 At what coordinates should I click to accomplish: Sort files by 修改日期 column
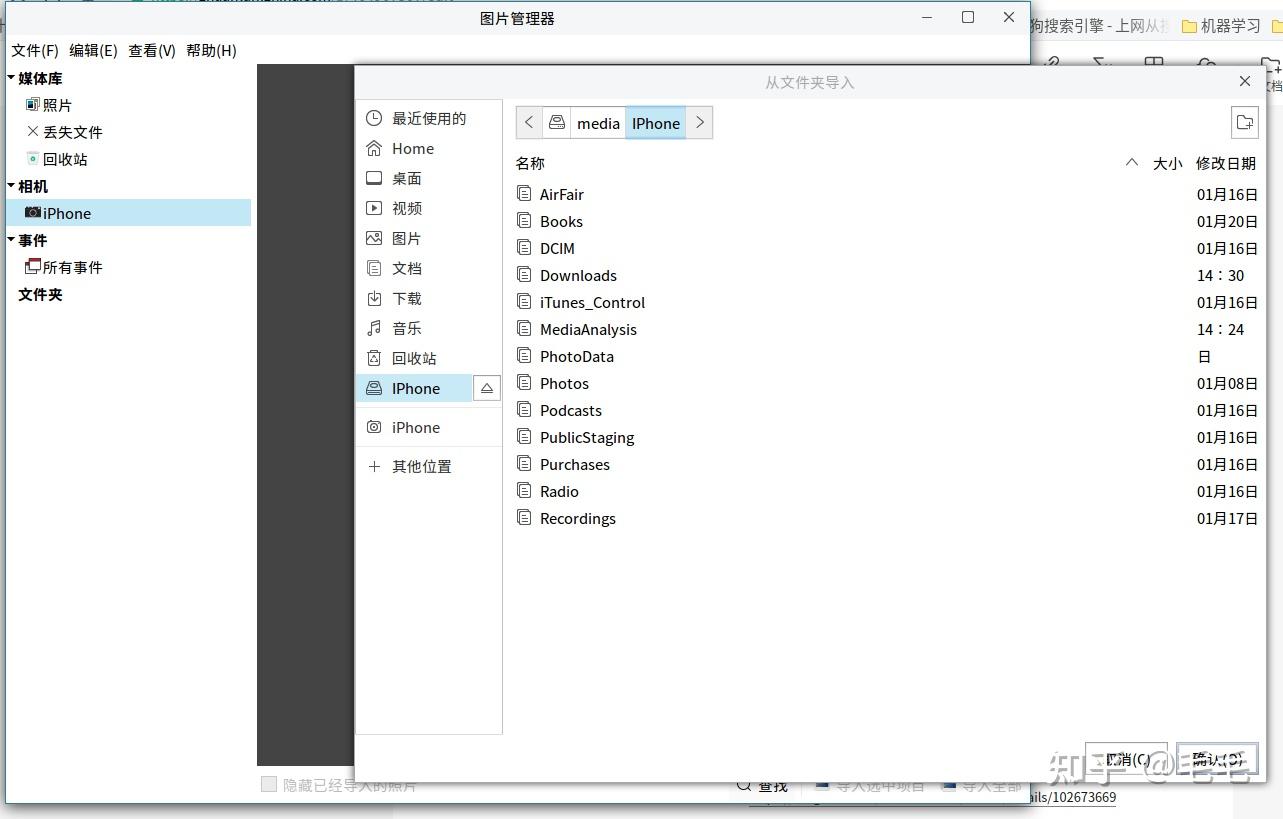[x=1226, y=163]
